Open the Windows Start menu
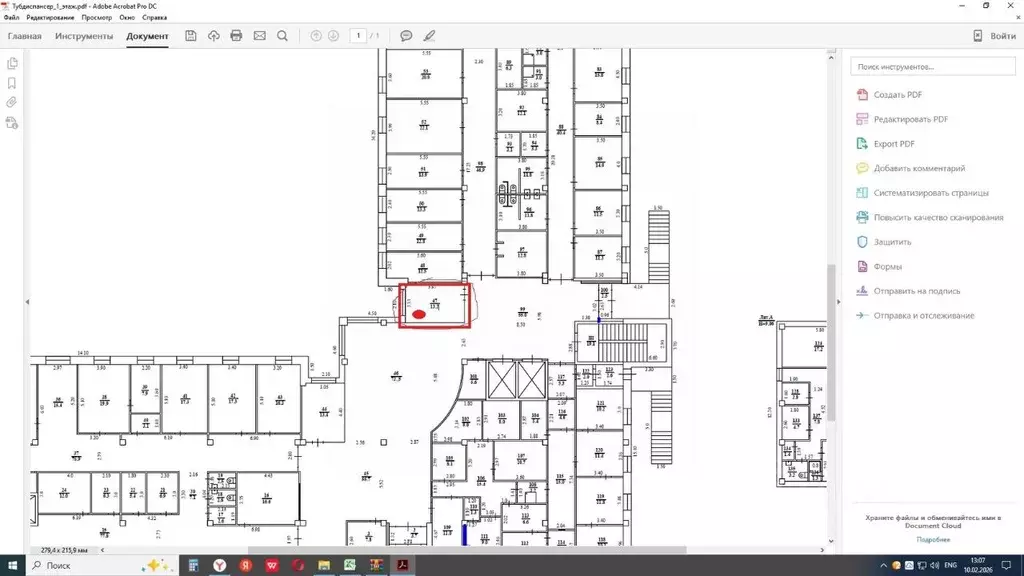Viewport: 1024px width, 576px height. [12, 565]
